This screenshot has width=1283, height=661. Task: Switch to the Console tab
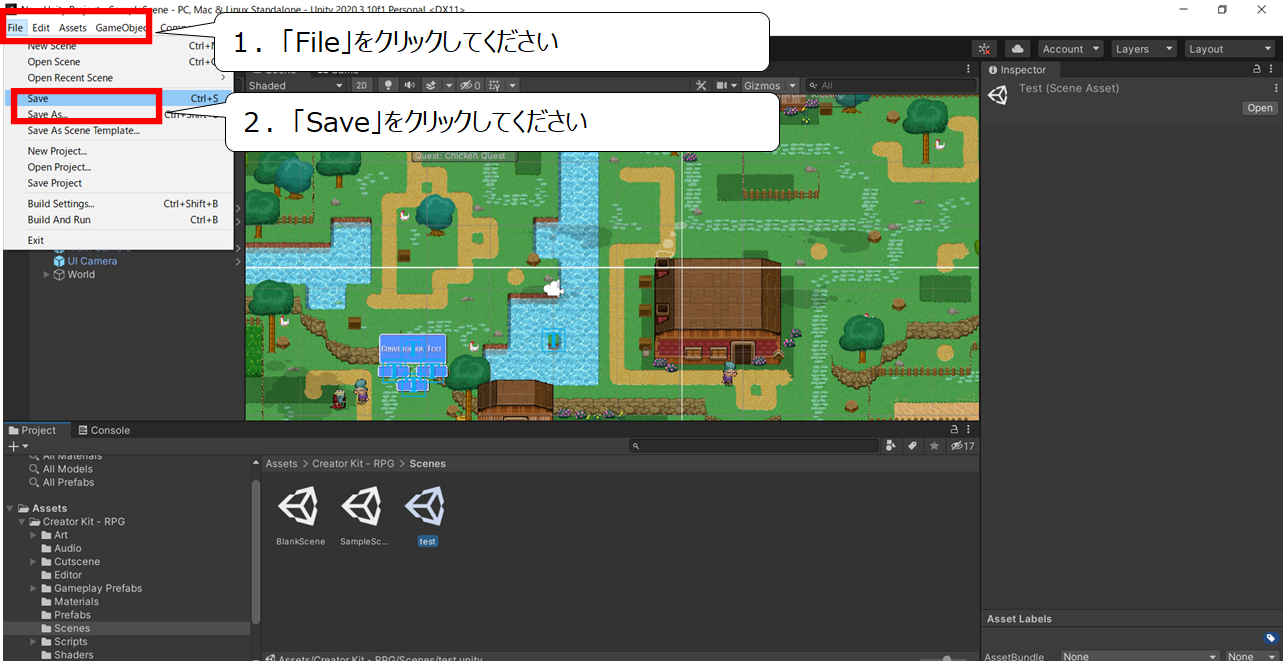(104, 430)
